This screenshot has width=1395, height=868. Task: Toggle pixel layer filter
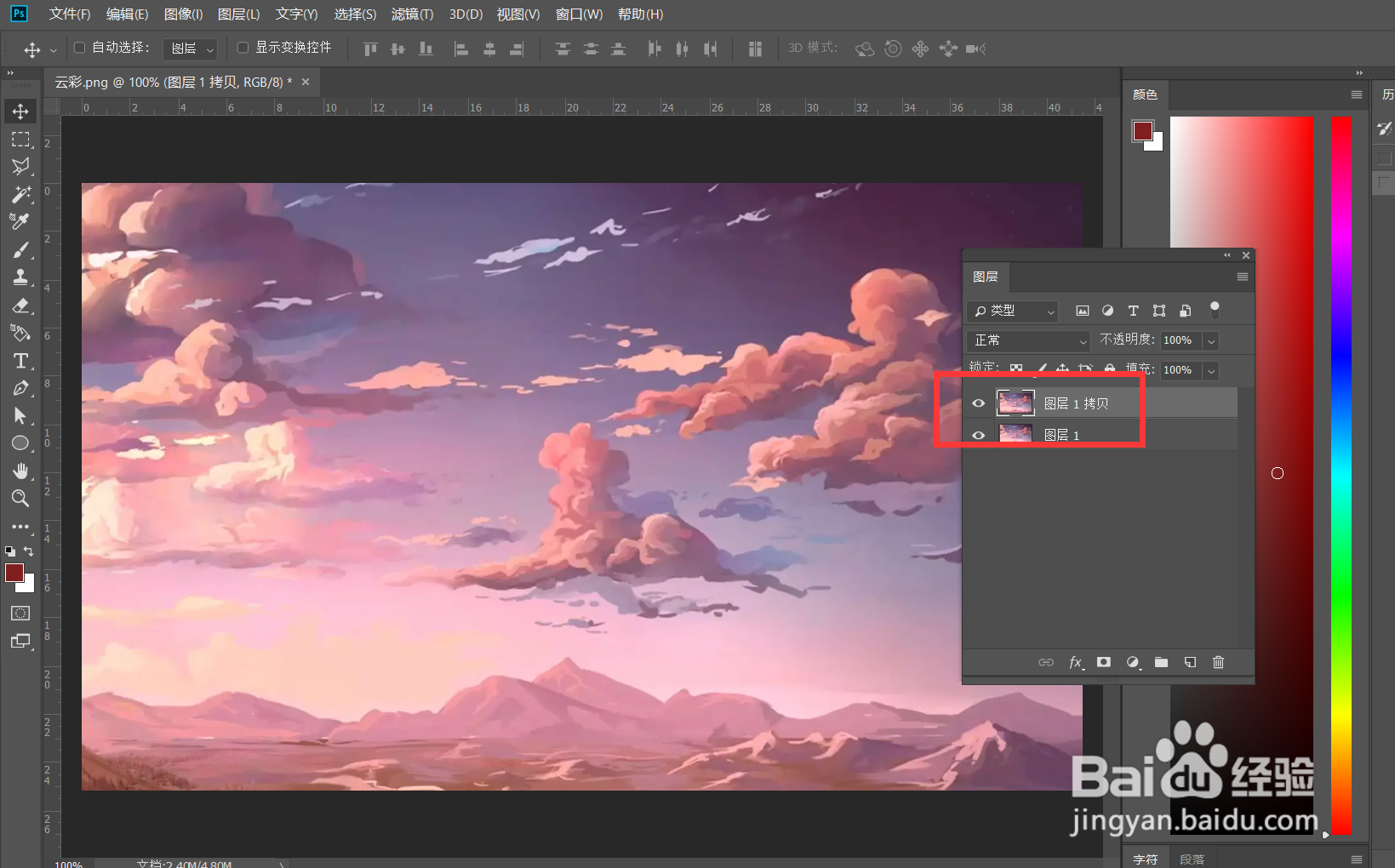point(1083,311)
